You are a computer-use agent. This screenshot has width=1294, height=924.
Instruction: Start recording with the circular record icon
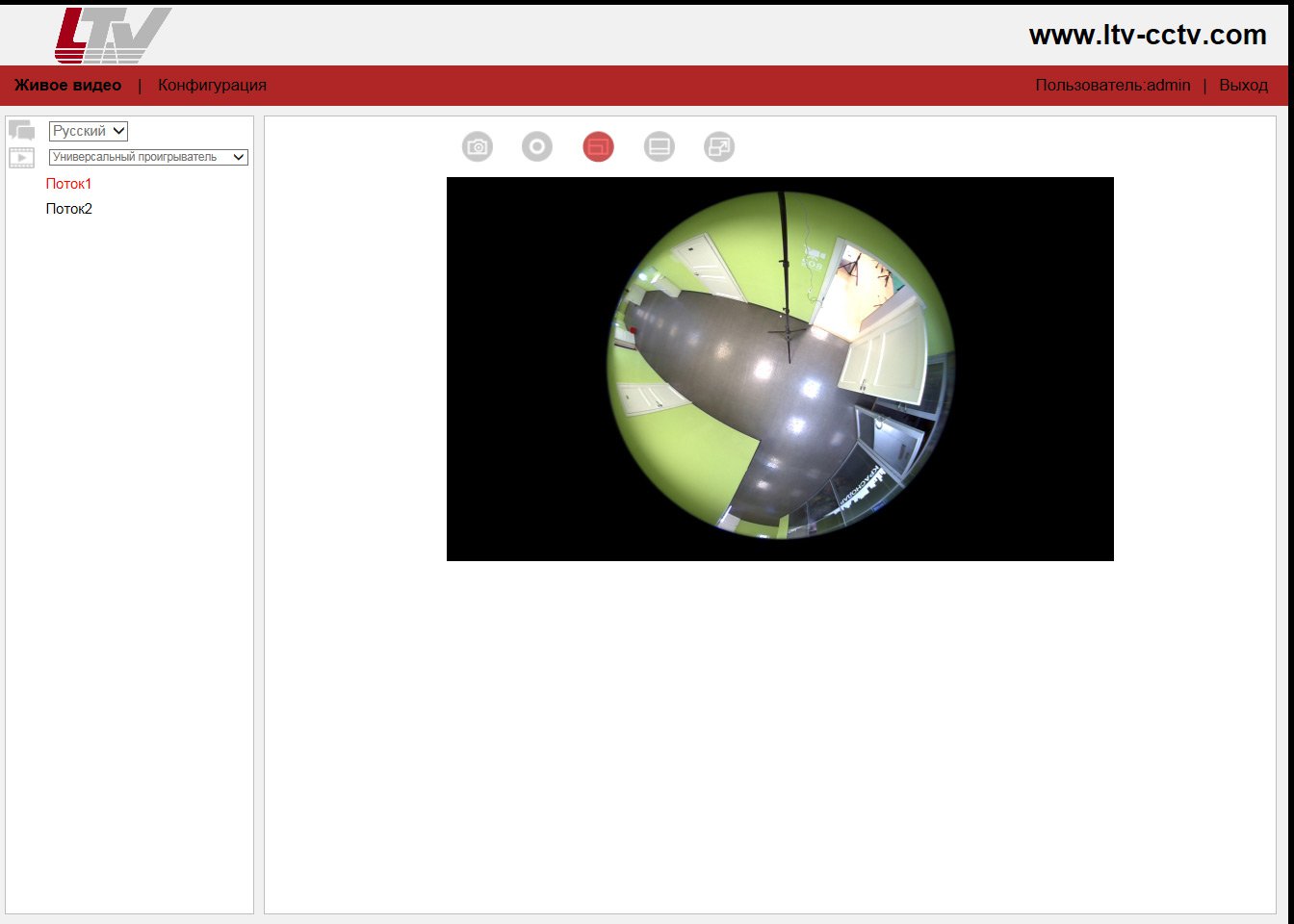coord(537,146)
